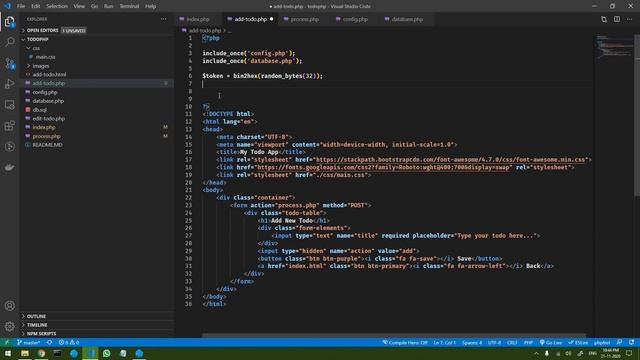
Task: Open the Manage gear icon
Action: (9, 326)
